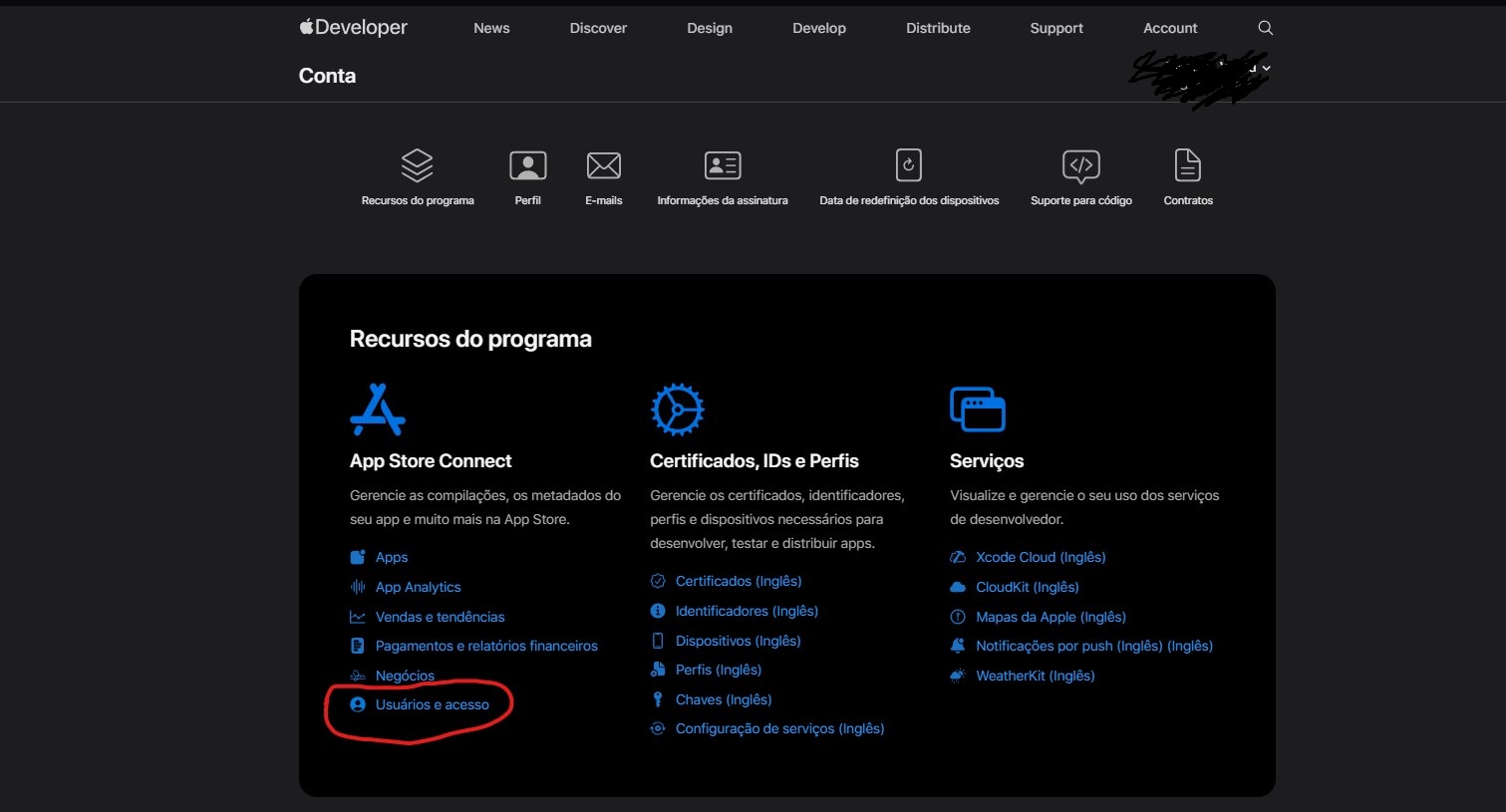Open the Perfil person icon
The width and height of the screenshot is (1506, 812).
pyautogui.click(x=527, y=165)
